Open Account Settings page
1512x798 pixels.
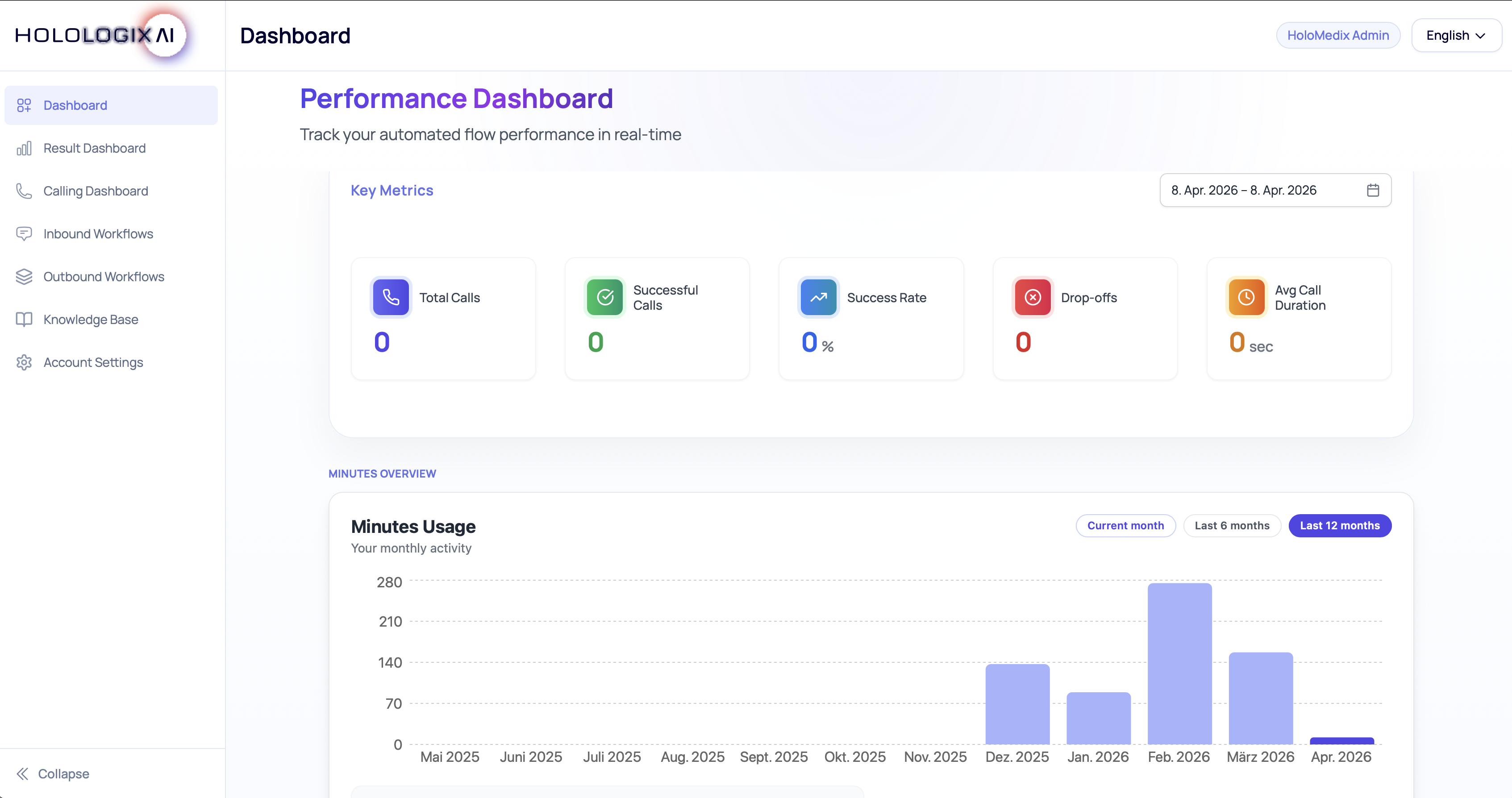(93, 362)
